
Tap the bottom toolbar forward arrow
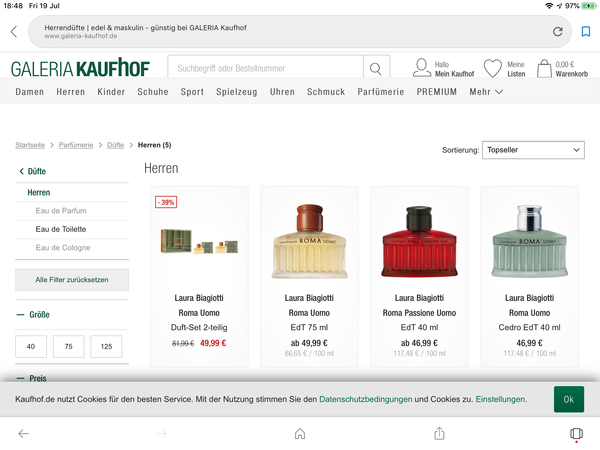pos(162,434)
